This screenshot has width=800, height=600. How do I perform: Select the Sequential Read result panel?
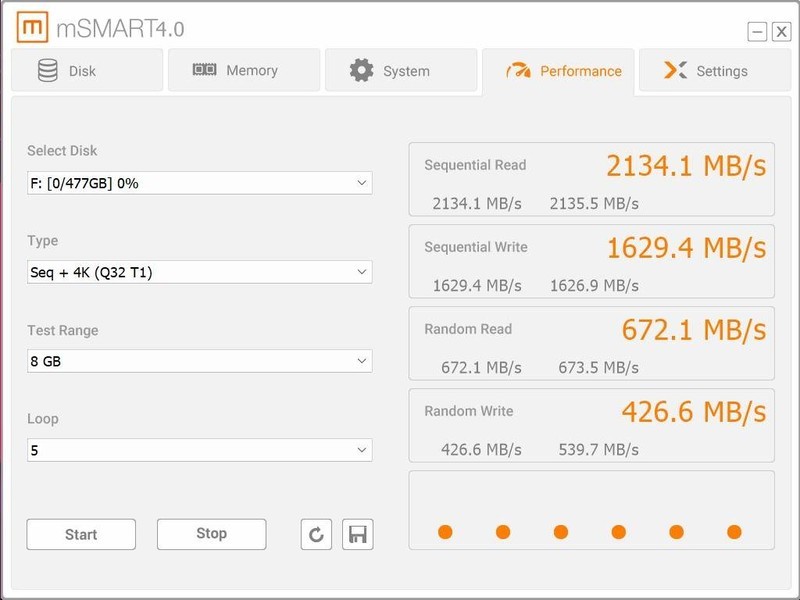pos(591,180)
